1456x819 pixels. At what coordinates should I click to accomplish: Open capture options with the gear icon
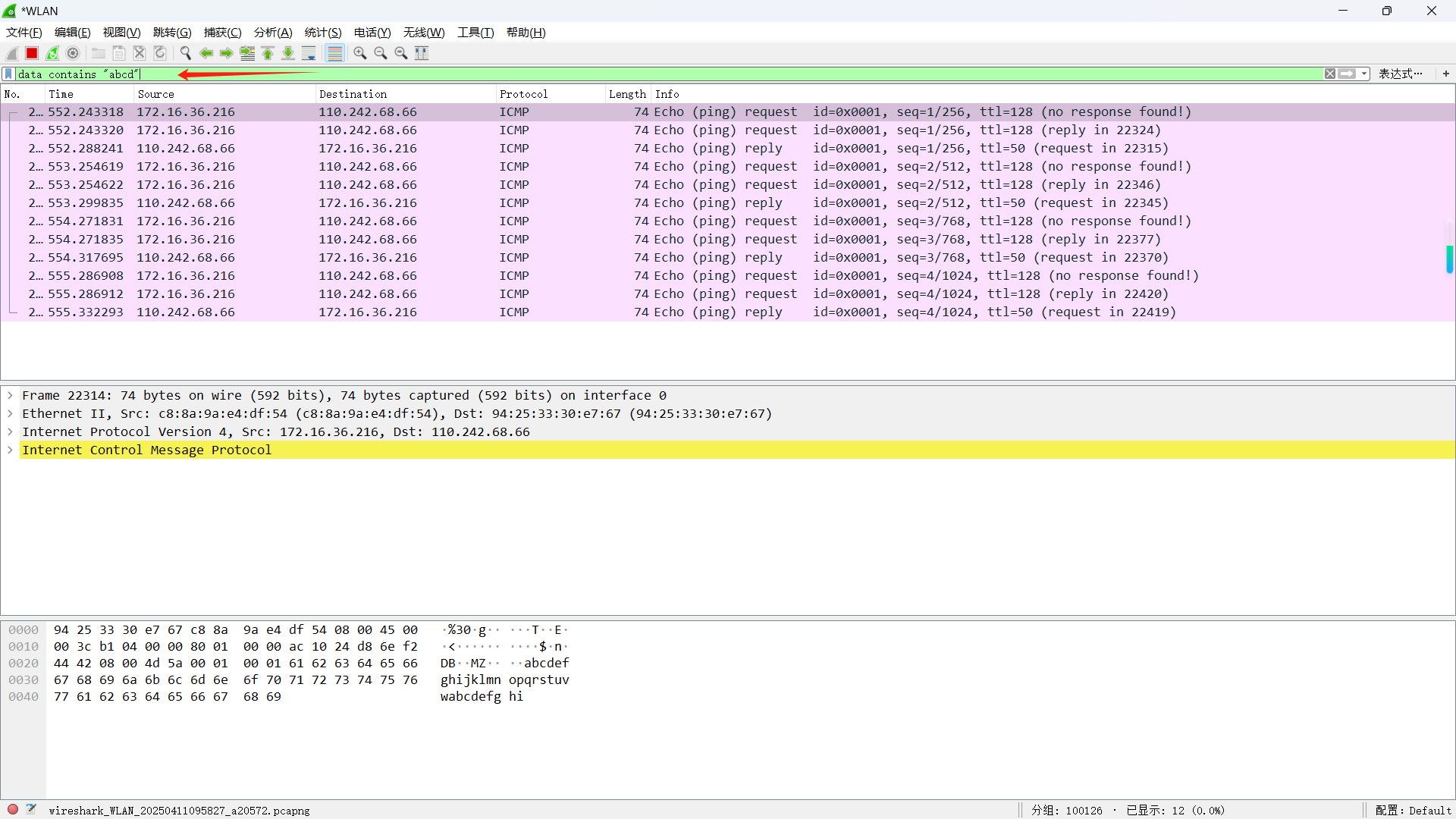[73, 53]
